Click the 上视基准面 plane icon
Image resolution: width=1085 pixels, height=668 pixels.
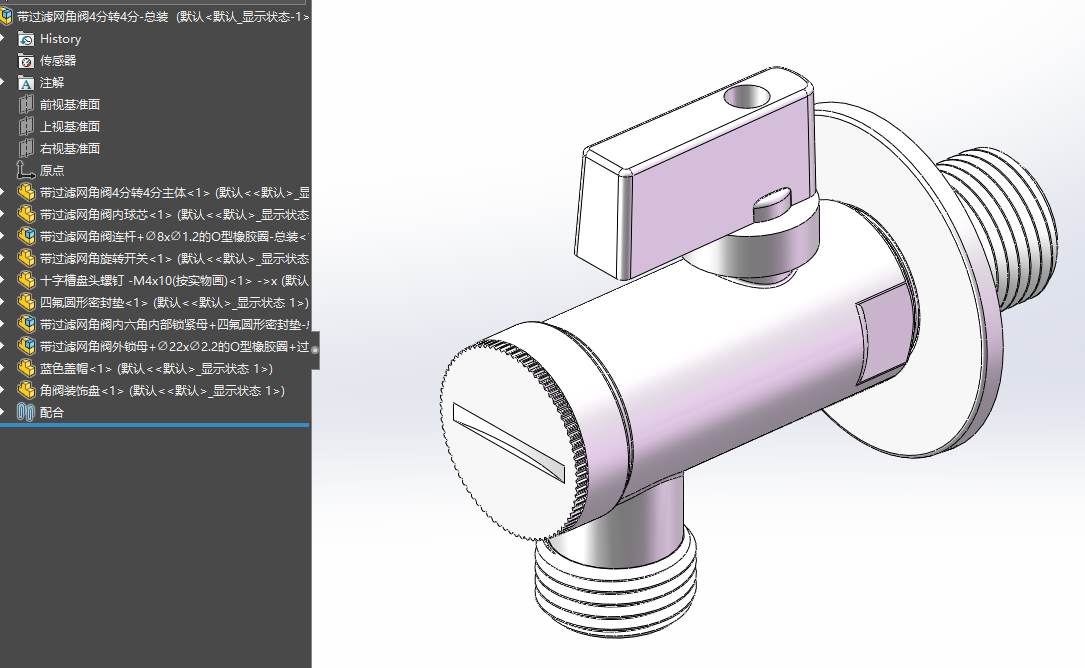[x=26, y=127]
